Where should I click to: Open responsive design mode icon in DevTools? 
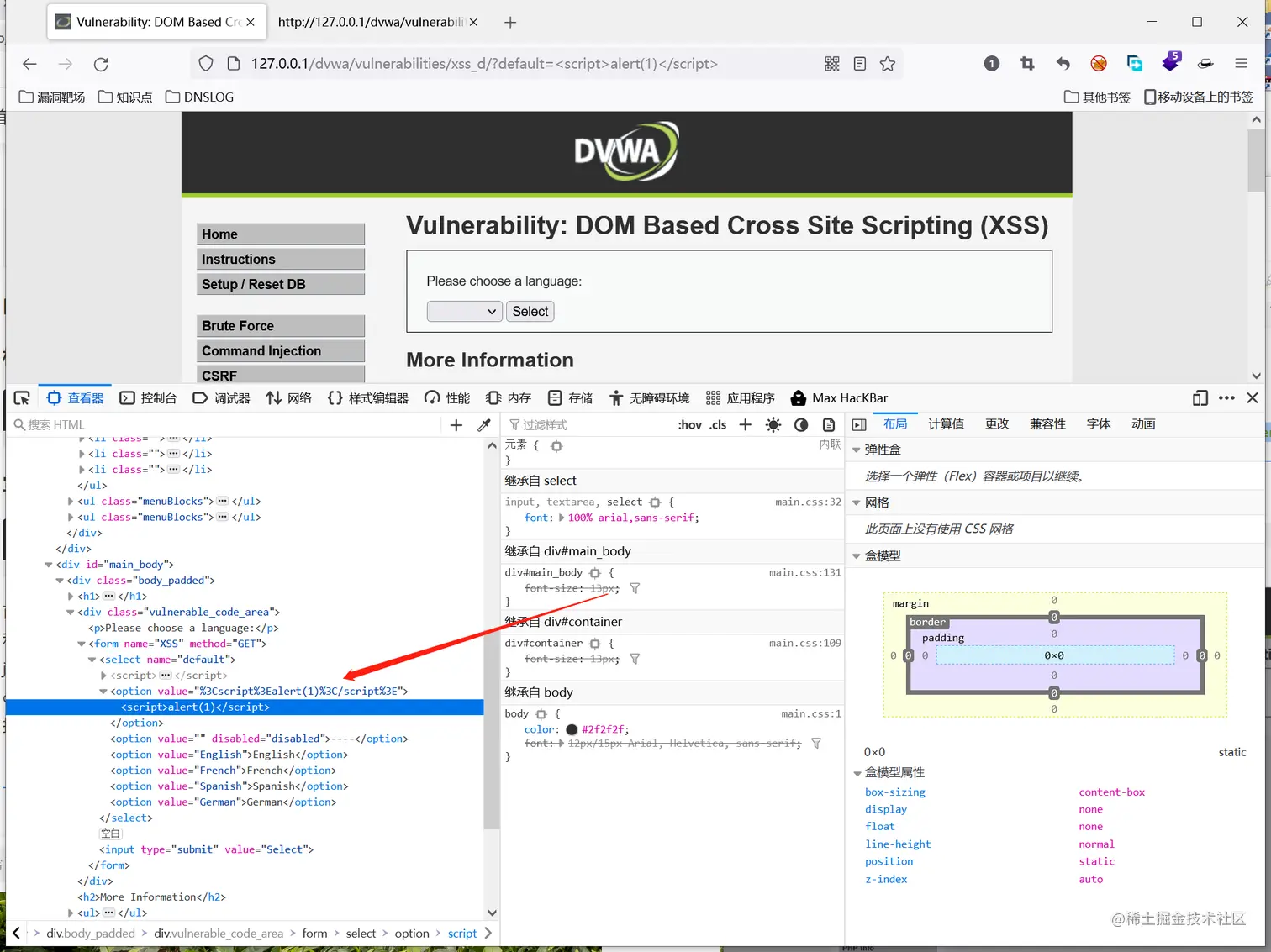point(1200,398)
